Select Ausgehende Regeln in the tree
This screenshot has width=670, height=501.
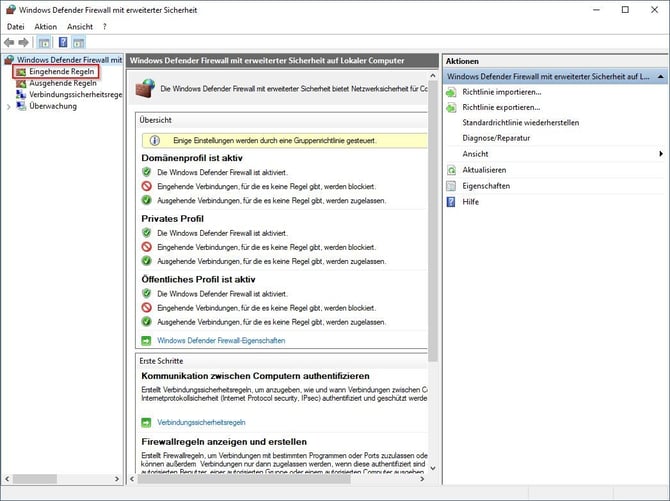[62, 83]
